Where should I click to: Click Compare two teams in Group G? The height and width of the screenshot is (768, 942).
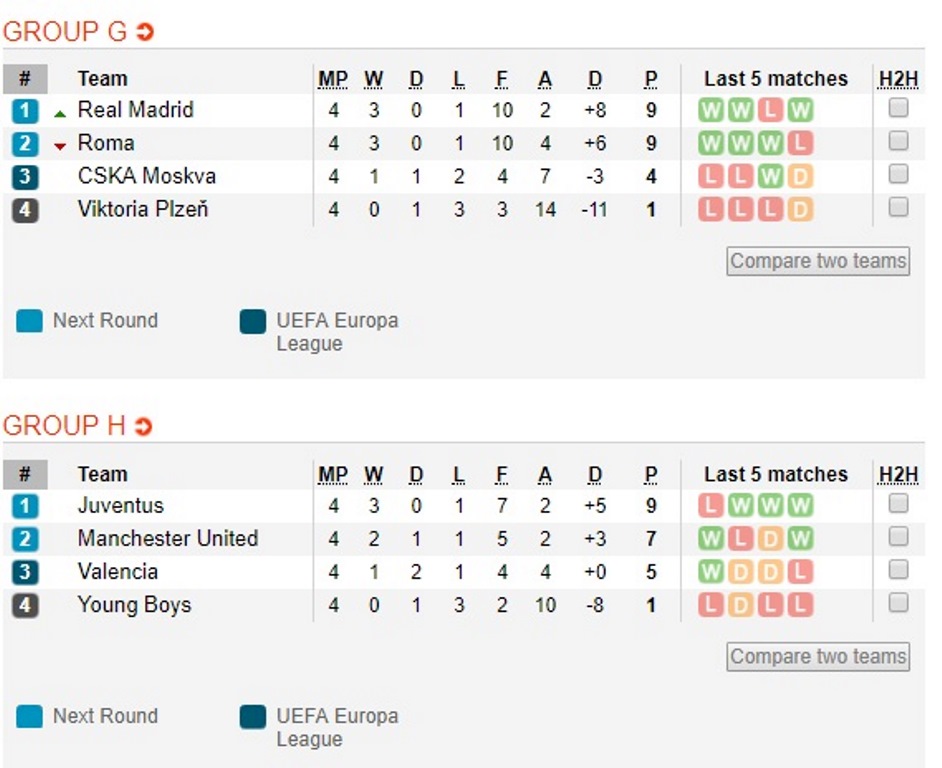point(818,261)
